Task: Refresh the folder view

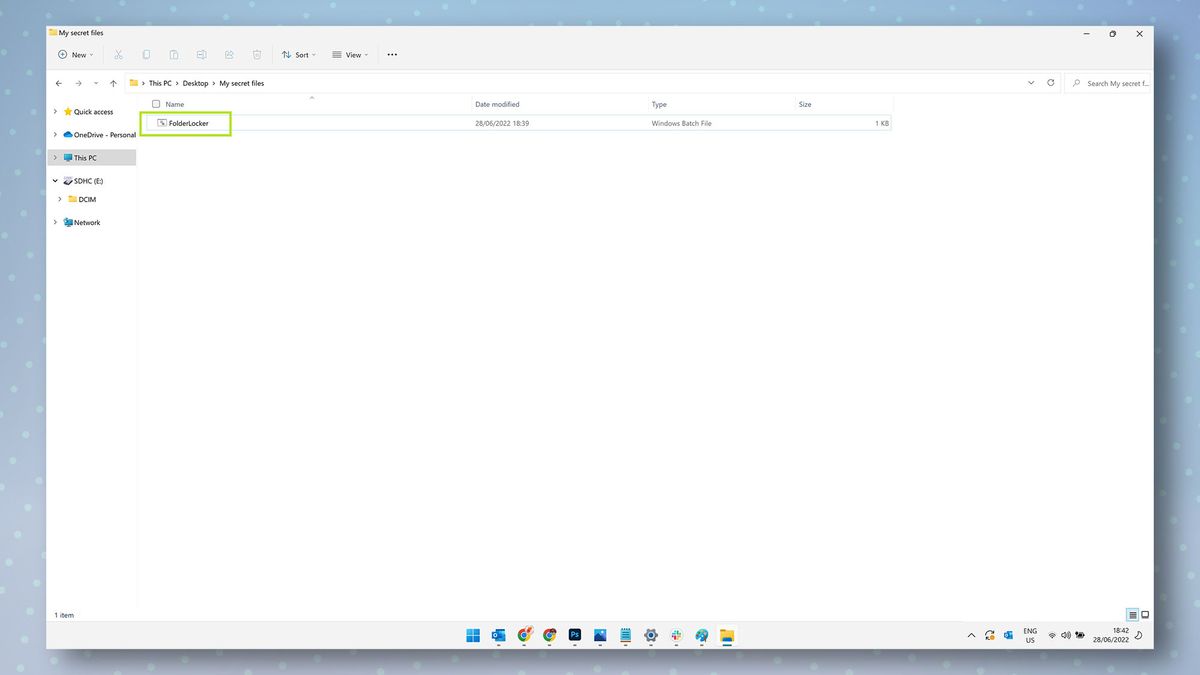Action: (1049, 83)
